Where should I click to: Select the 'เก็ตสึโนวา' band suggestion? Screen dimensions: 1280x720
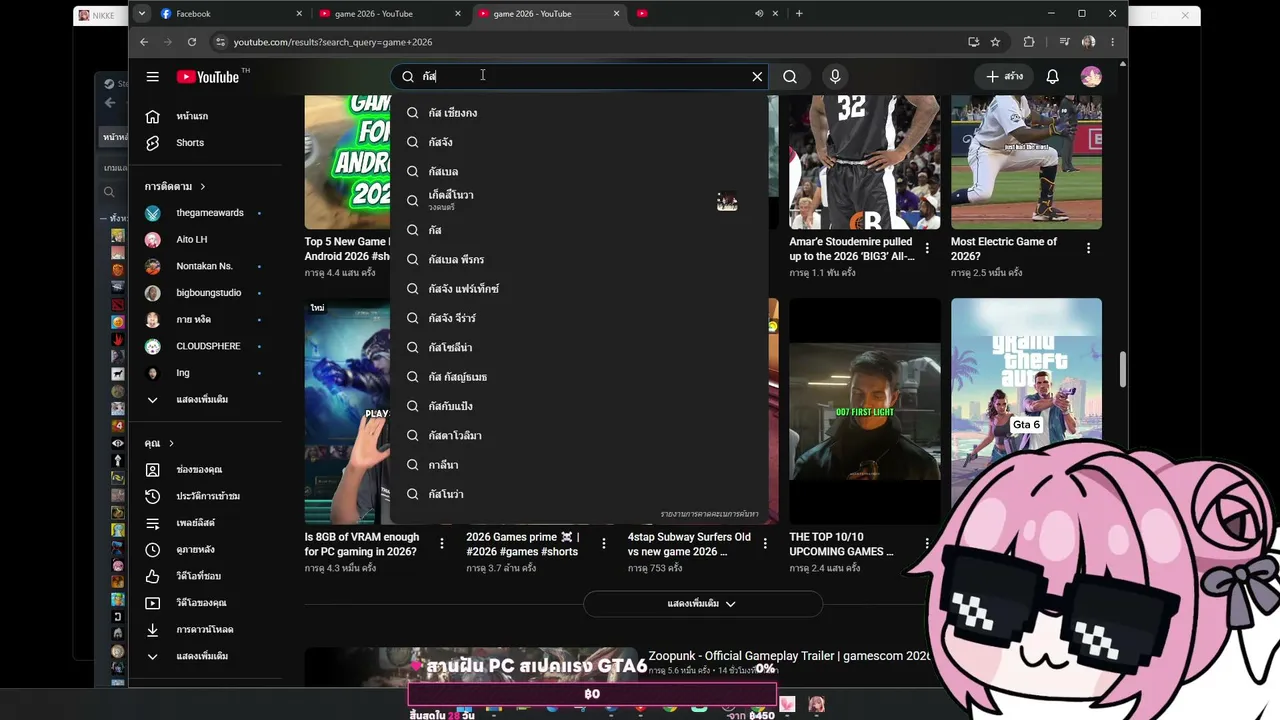(580, 201)
